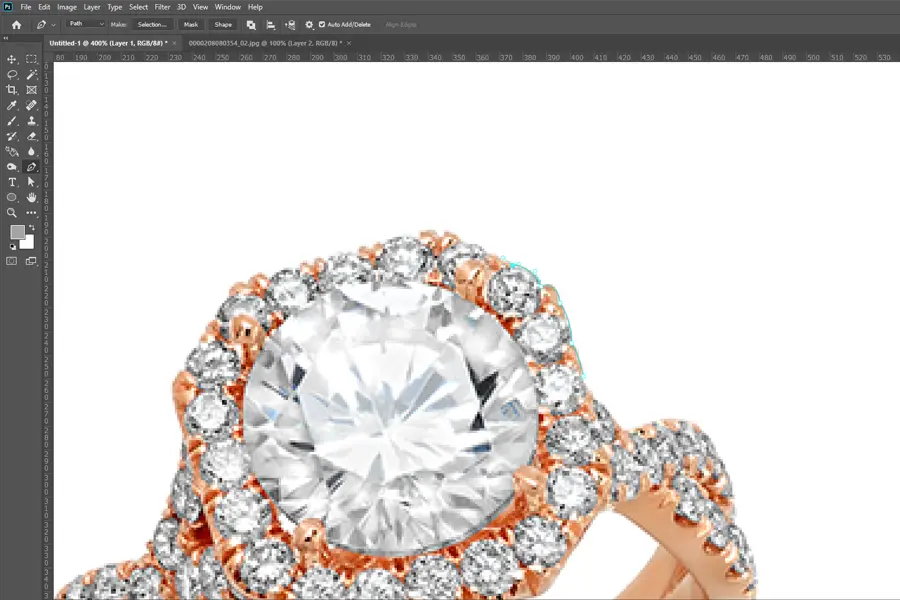Select the Rectangular Marquee tool
The image size is (900, 600).
click(x=32, y=59)
